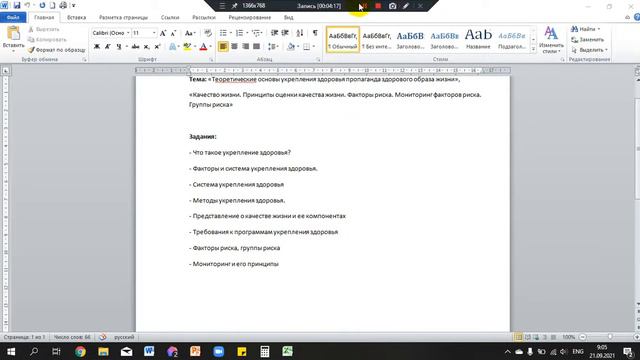Click the sort icon
Image resolution: width=640 pixels, height=360 pixels.
(x=300, y=33)
